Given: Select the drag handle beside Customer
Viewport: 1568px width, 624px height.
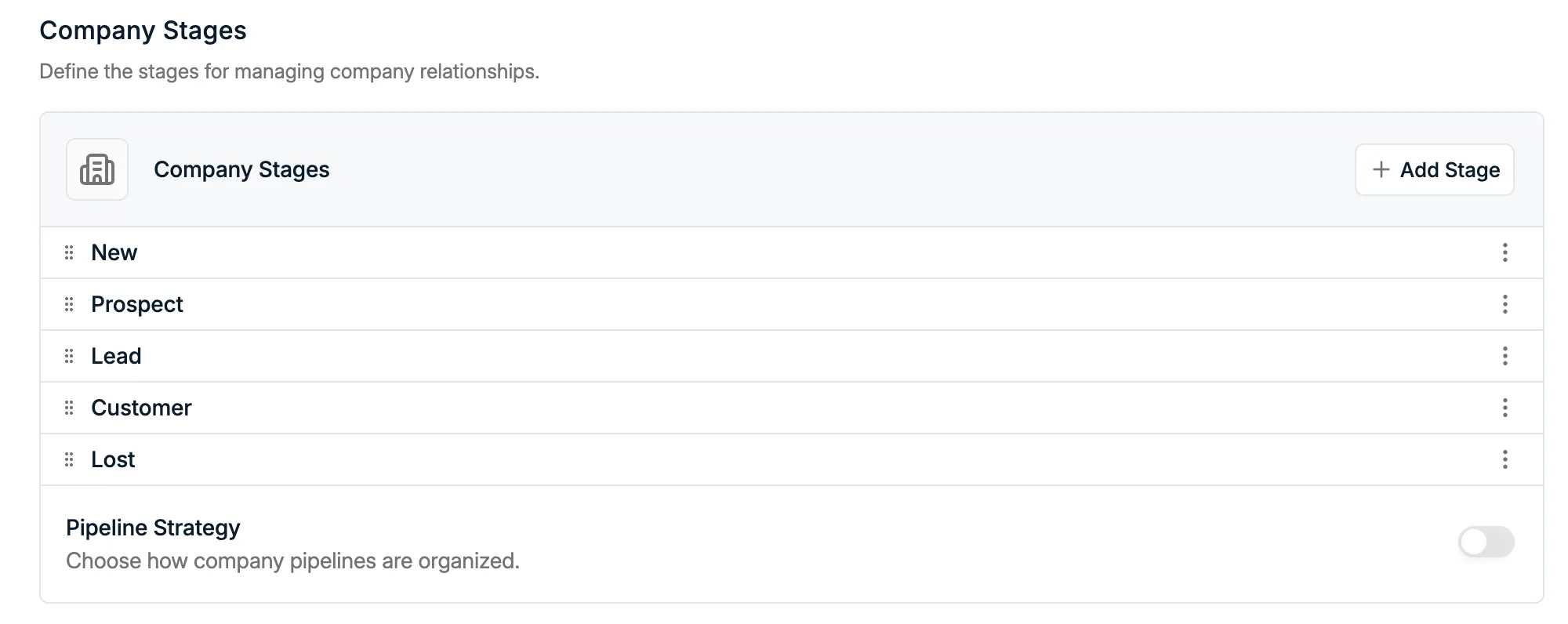Looking at the screenshot, I should [69, 408].
